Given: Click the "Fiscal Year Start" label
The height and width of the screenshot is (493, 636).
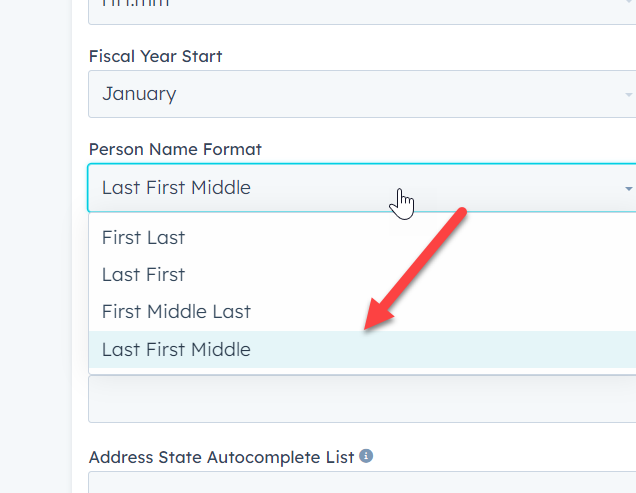Looking at the screenshot, I should pyautogui.click(x=155, y=56).
